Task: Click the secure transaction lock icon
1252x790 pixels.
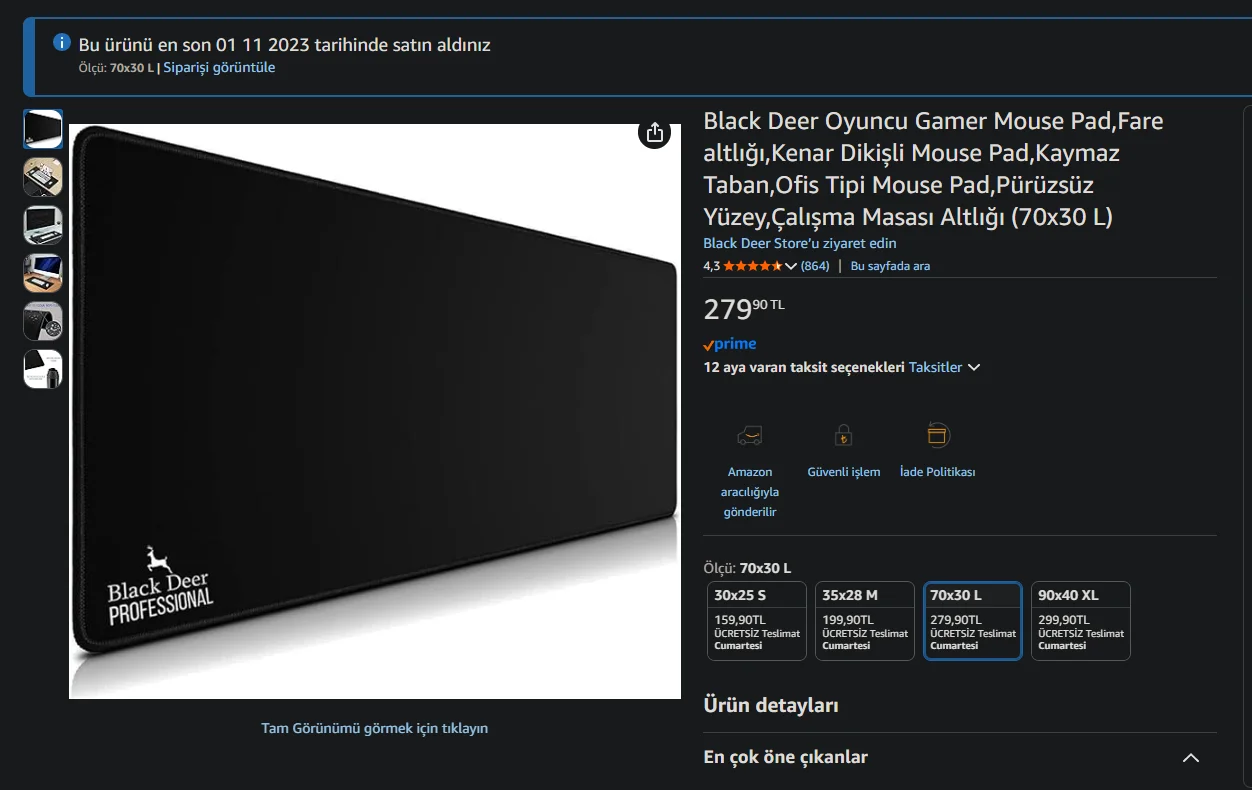Action: coord(843,436)
